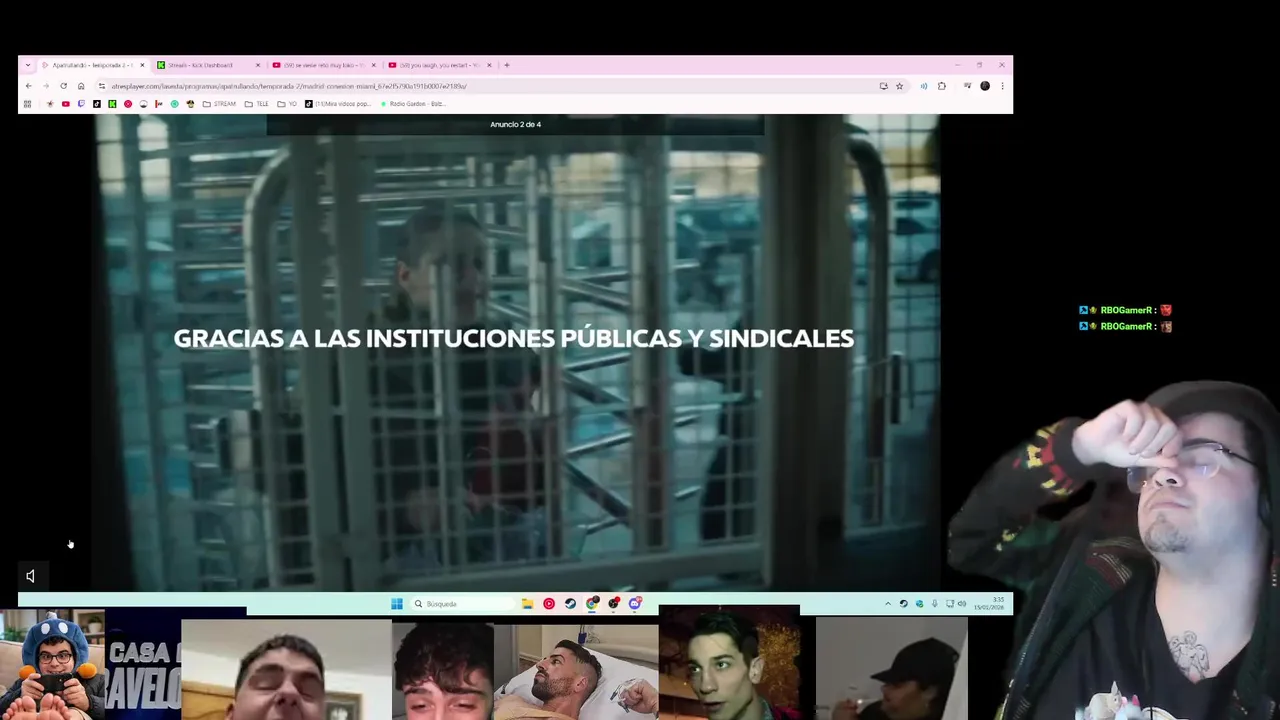Open the apps grid in bookmarks bar
The height and width of the screenshot is (720, 1280).
[27, 104]
